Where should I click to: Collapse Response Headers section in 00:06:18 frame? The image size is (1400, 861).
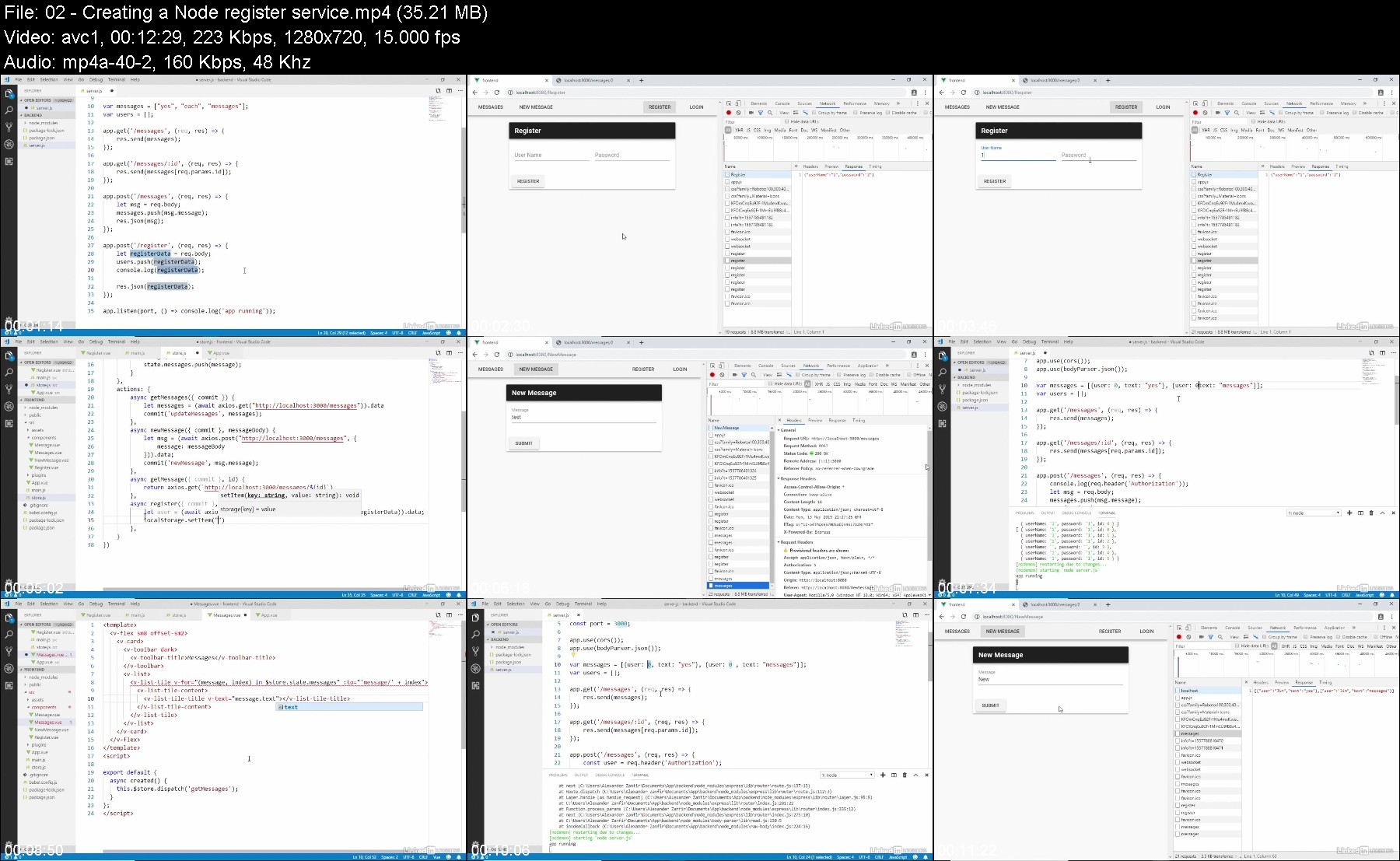coord(797,478)
